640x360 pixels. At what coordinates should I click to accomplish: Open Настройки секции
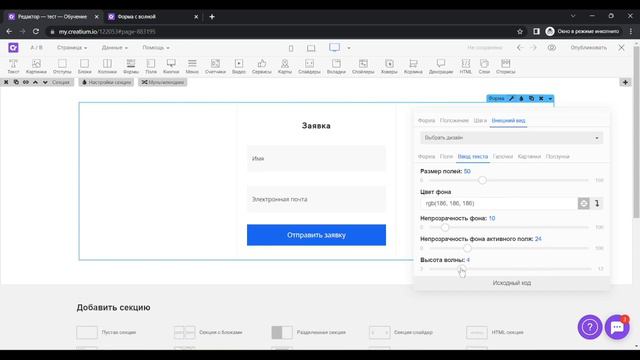coord(107,82)
